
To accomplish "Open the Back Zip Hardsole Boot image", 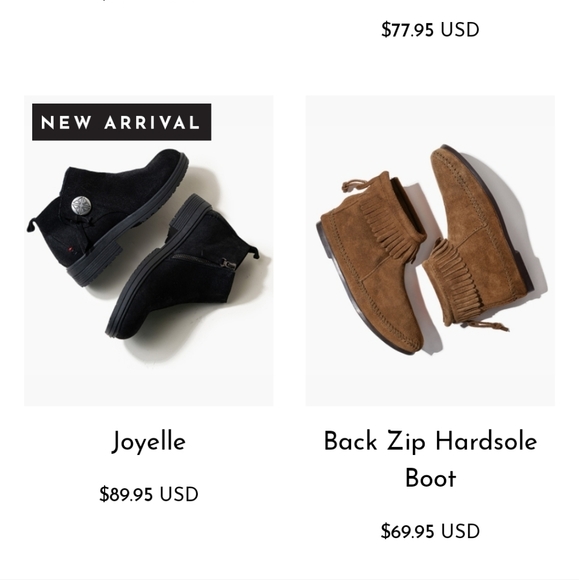I will [430, 250].
